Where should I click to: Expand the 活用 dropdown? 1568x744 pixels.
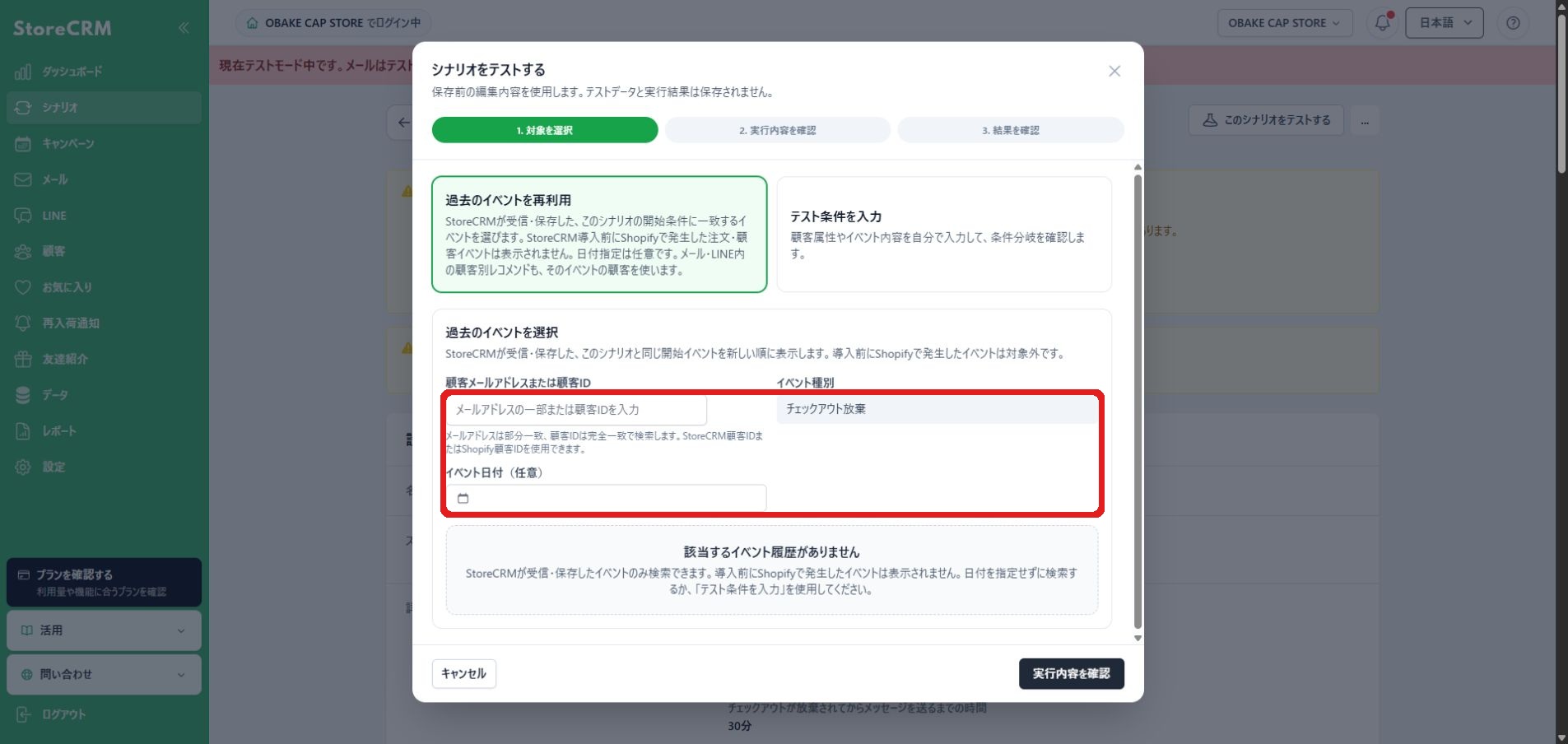104,630
